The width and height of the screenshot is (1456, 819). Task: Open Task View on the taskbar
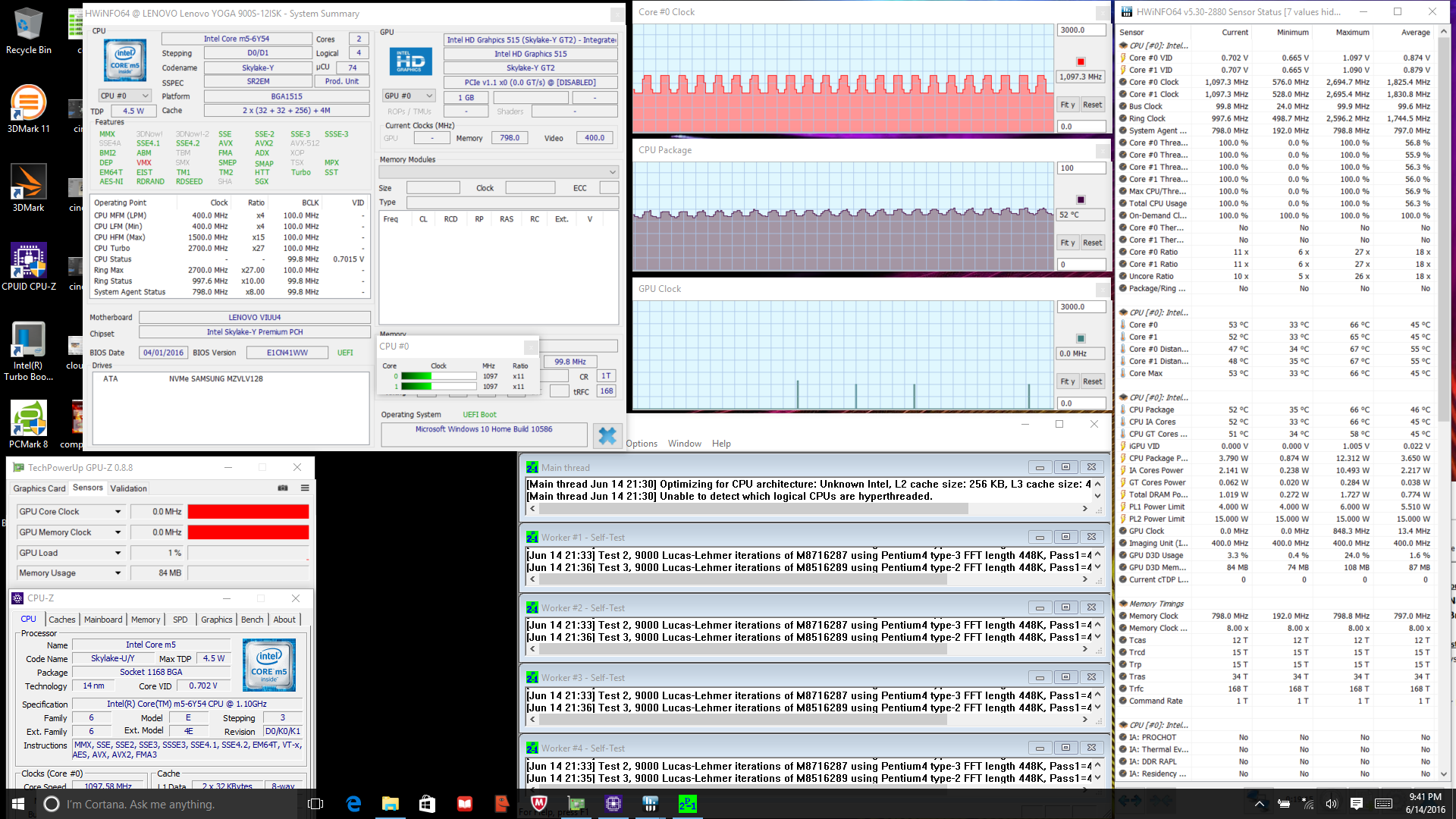(315, 804)
